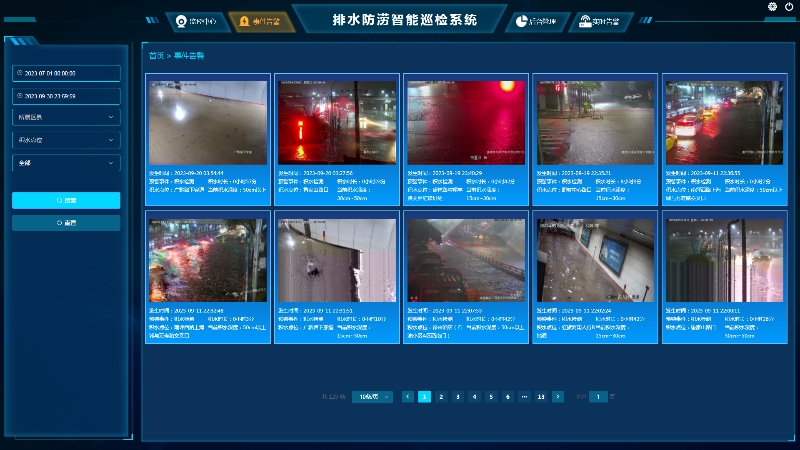The width and height of the screenshot is (800, 450).
Task: Expand the 所属区县 dropdown
Action: click(66, 117)
